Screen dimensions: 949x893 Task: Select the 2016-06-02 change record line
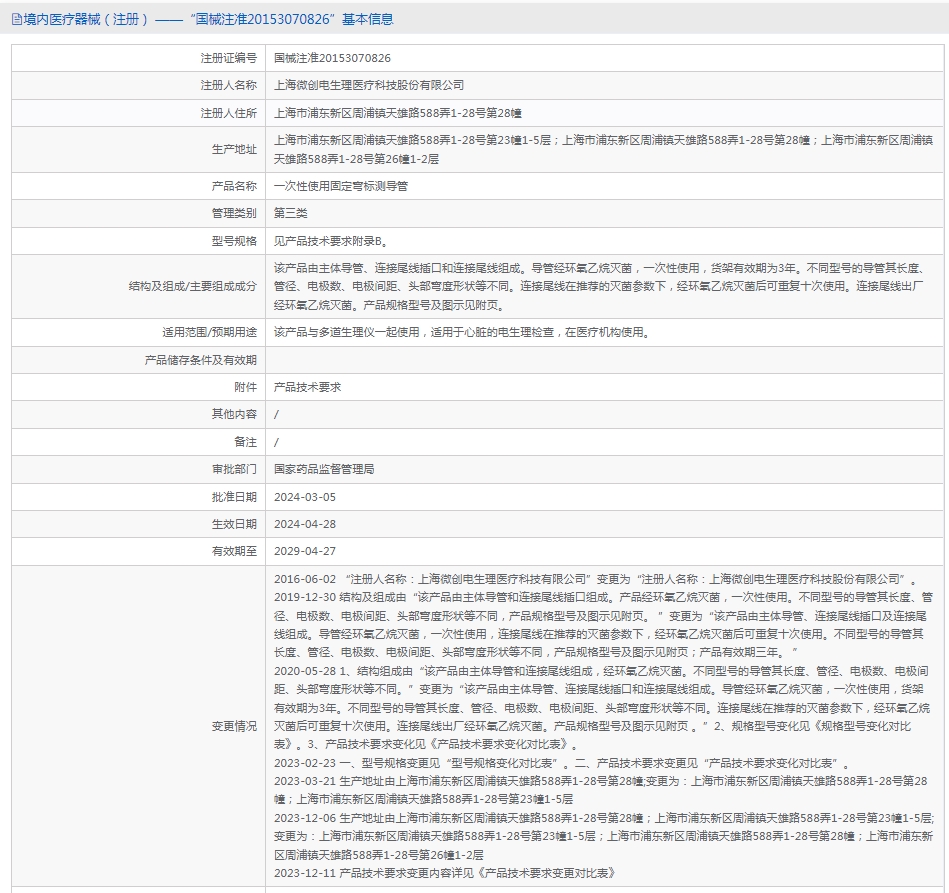coord(596,579)
